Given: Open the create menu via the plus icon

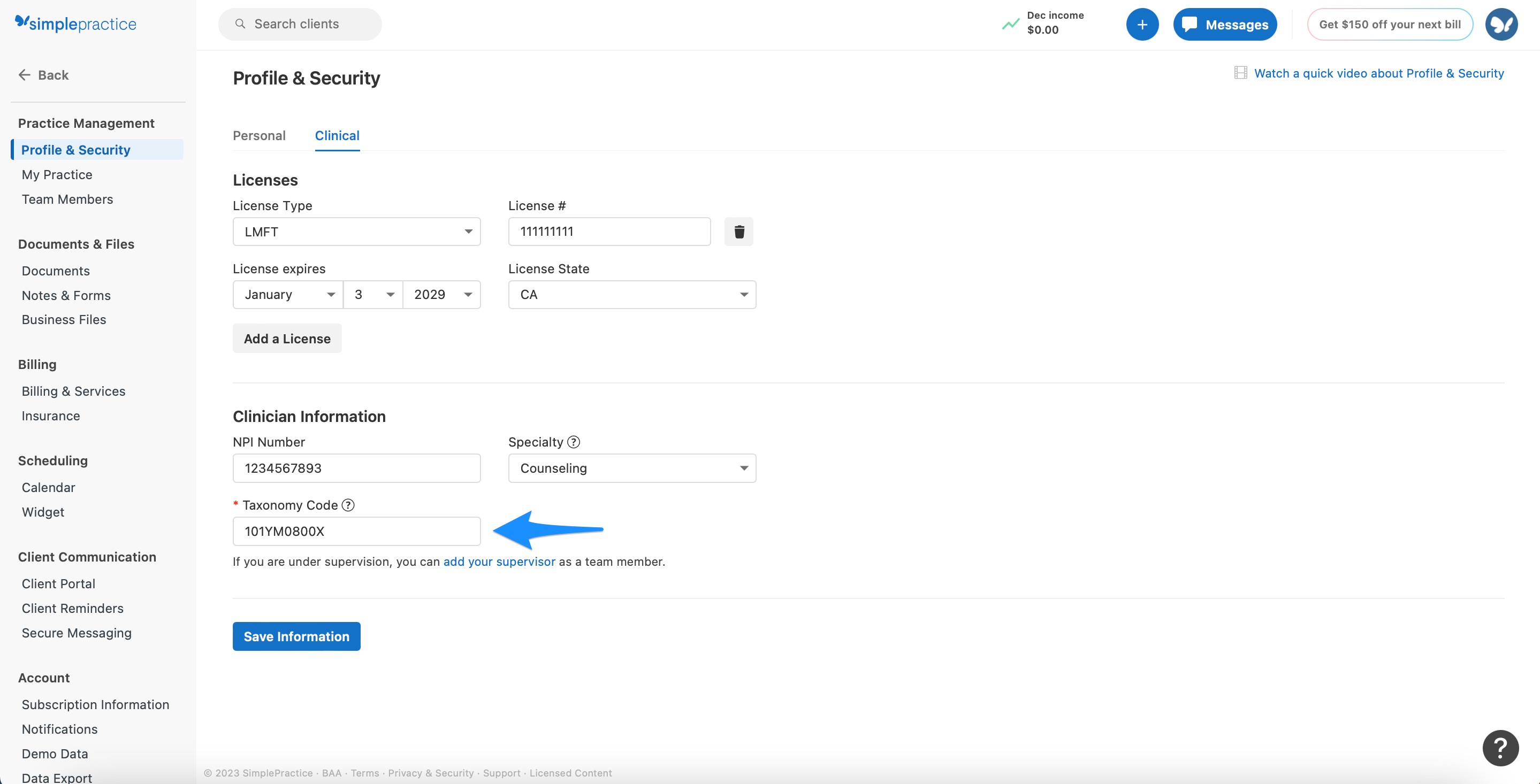Looking at the screenshot, I should pyautogui.click(x=1142, y=24).
